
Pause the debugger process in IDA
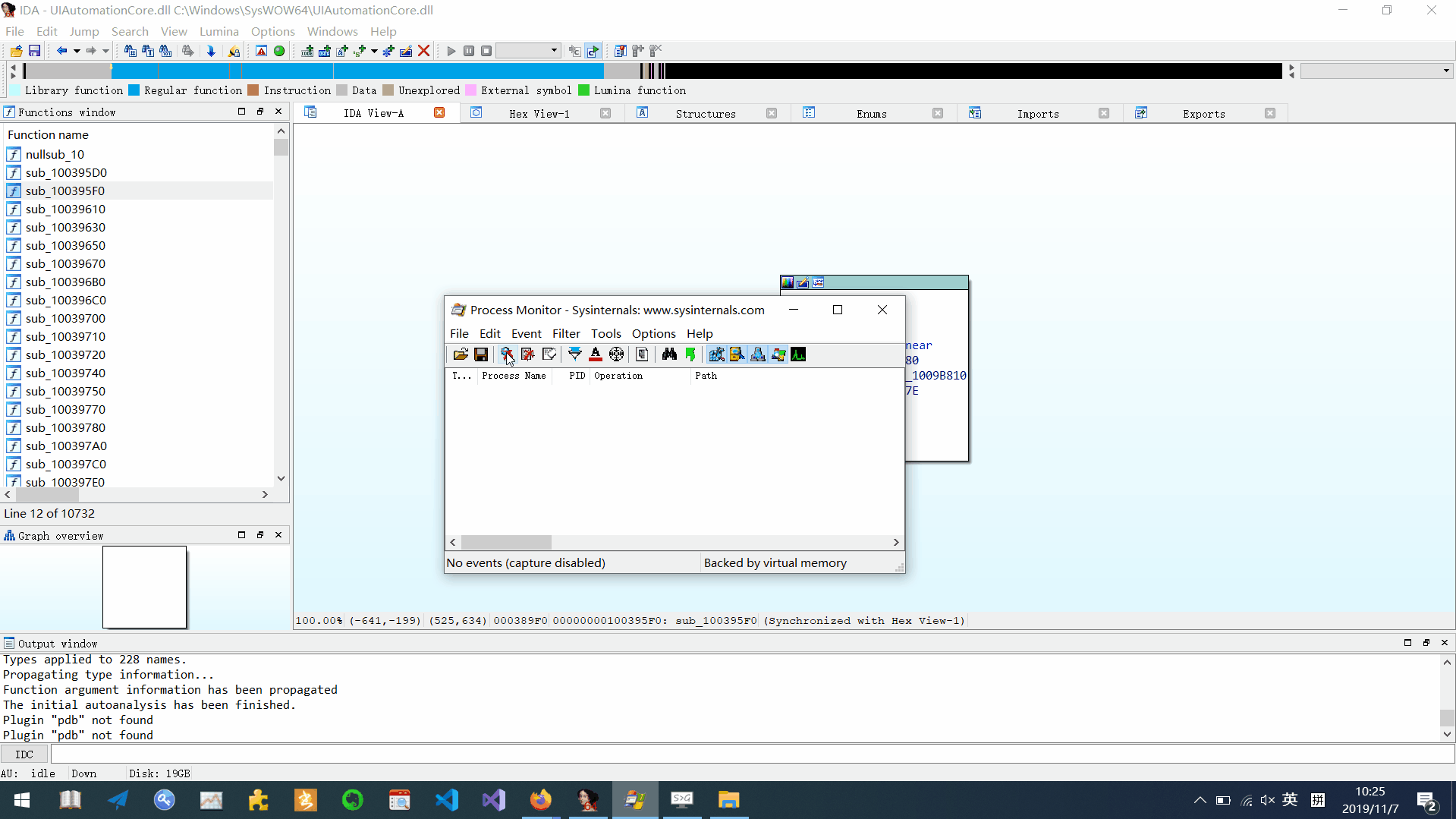tap(469, 51)
